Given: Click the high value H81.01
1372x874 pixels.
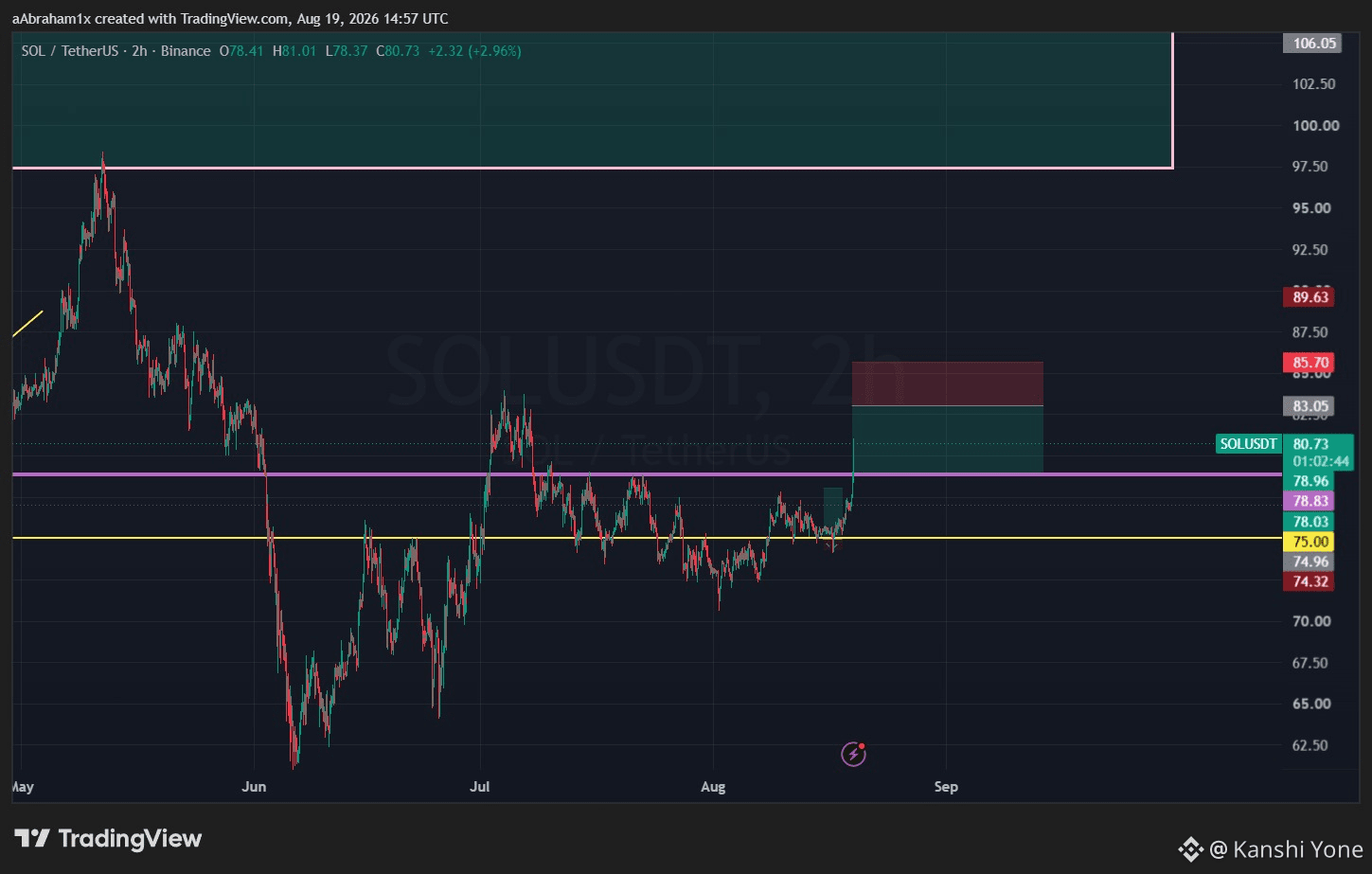Looking at the screenshot, I should pos(294,51).
